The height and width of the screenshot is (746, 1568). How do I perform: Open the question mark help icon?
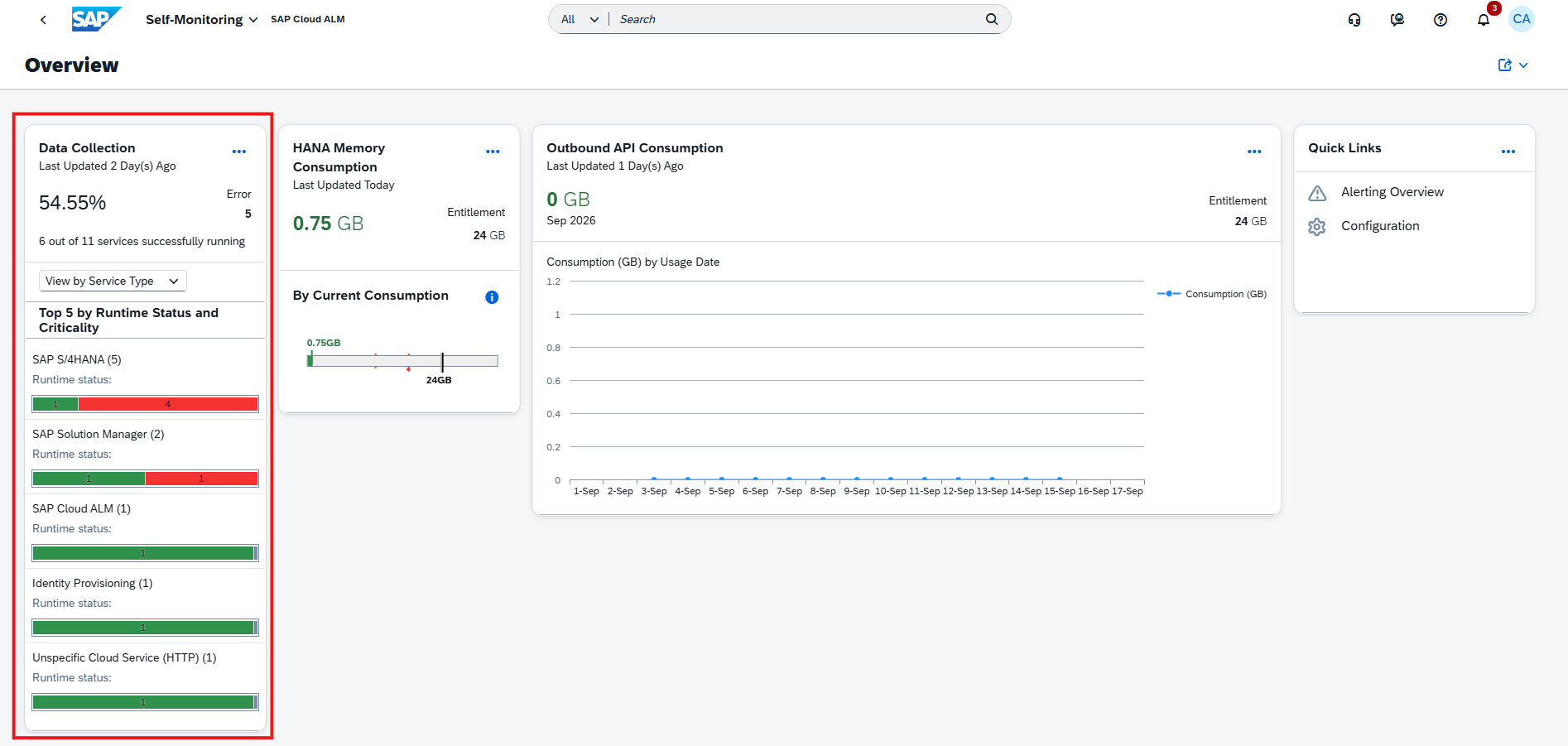(x=1441, y=20)
